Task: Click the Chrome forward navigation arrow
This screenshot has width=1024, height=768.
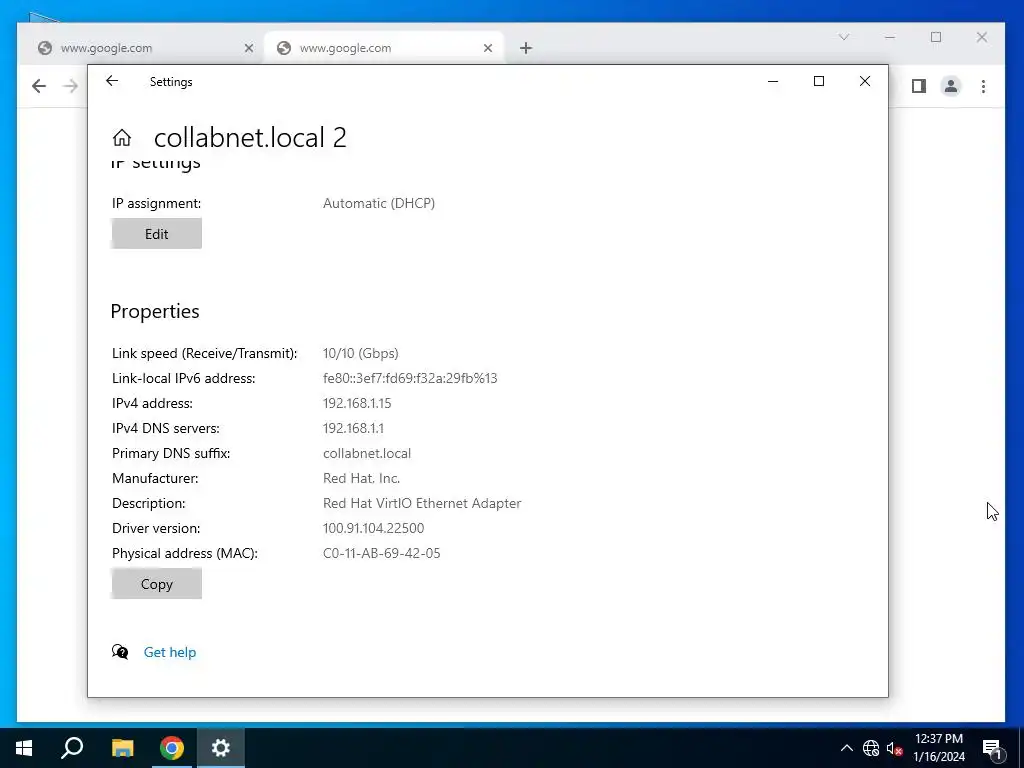Action: coord(71,86)
